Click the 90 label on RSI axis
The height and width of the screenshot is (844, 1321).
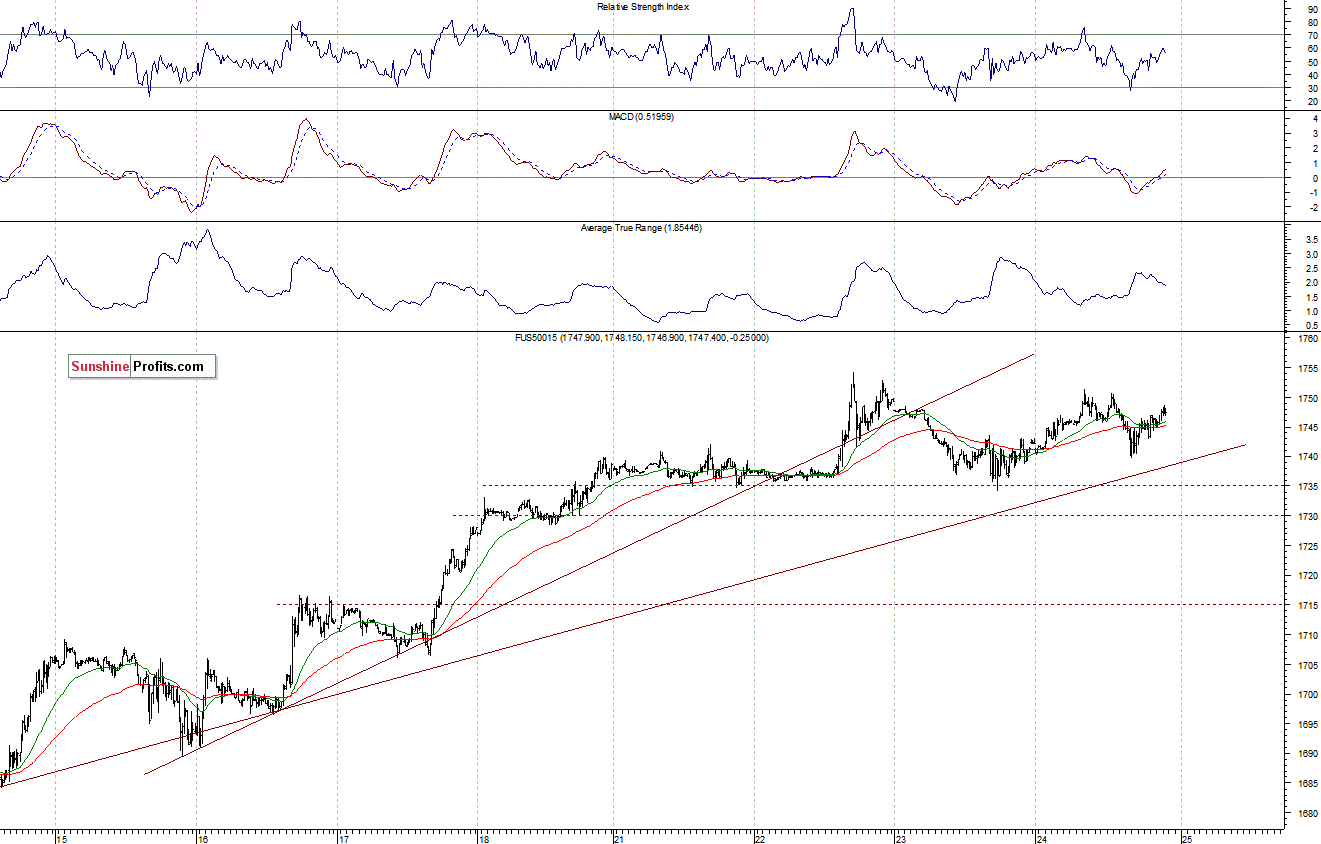coord(1312,9)
